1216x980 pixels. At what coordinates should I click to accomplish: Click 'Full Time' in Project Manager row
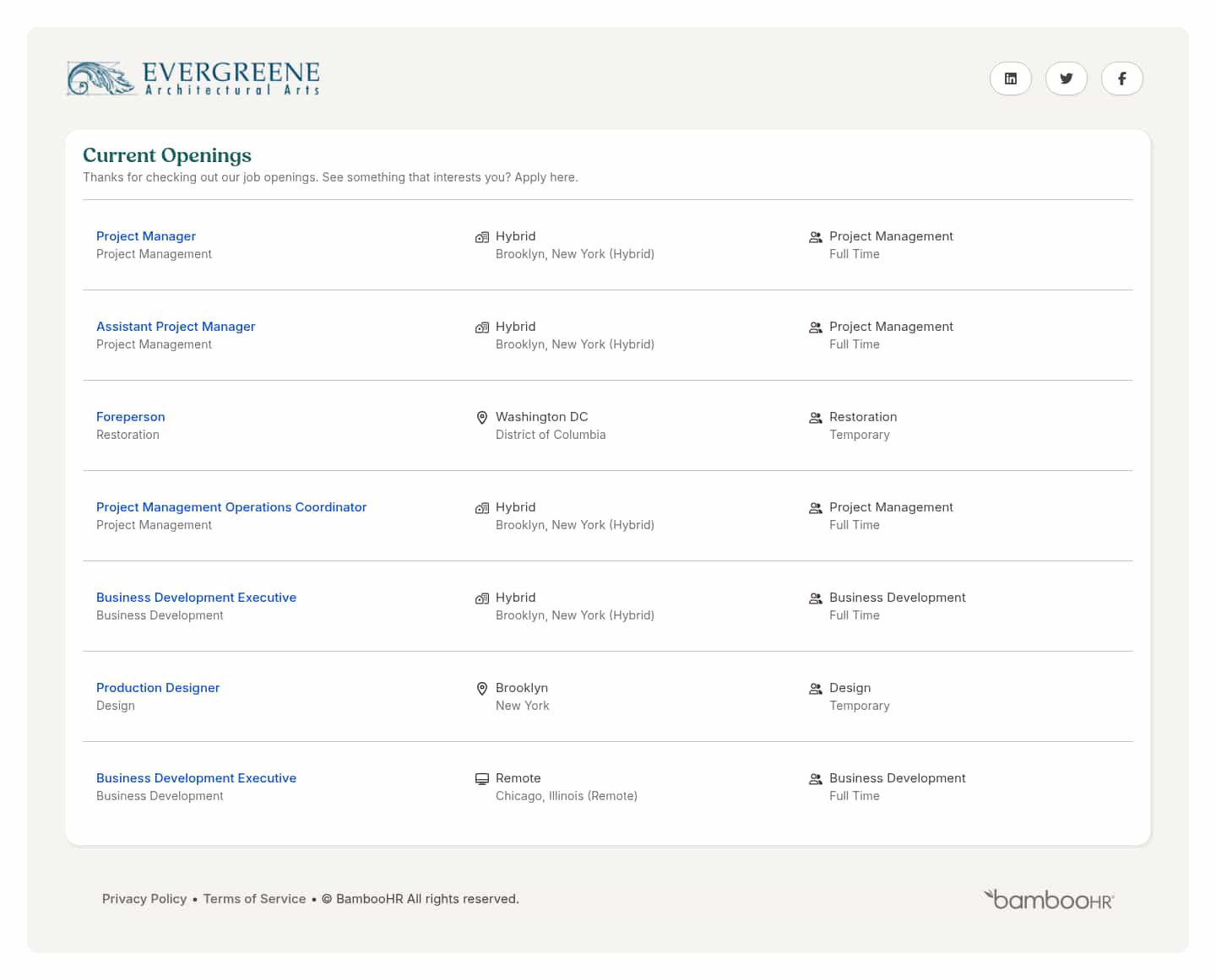(855, 254)
